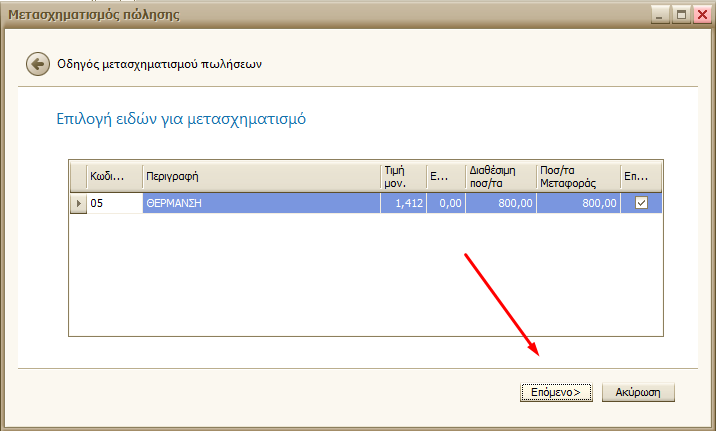Click the row indicator arrow for row 05
This screenshot has width=716, height=431.
pos(78,203)
